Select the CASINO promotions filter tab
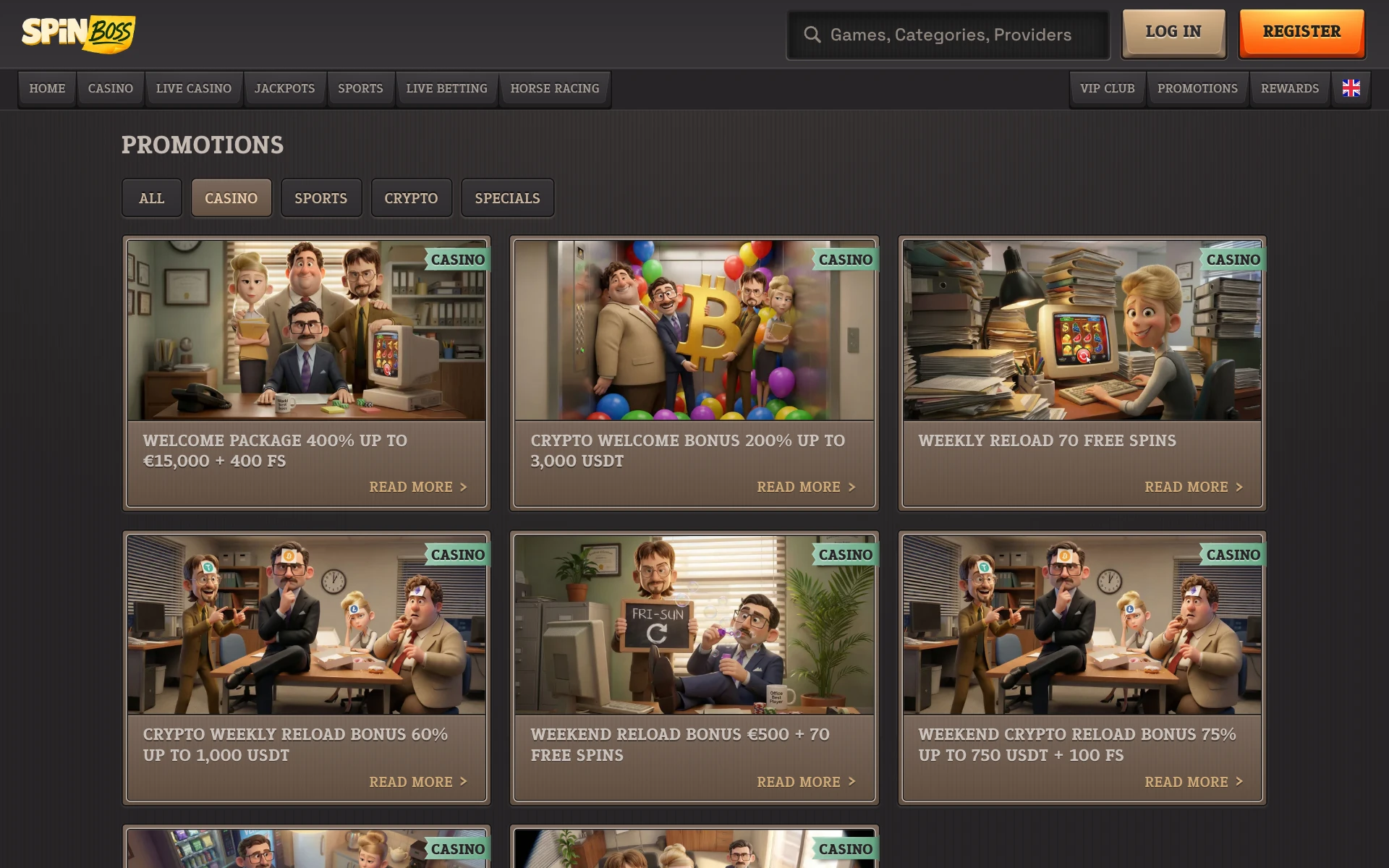This screenshot has width=1389, height=868. click(231, 198)
